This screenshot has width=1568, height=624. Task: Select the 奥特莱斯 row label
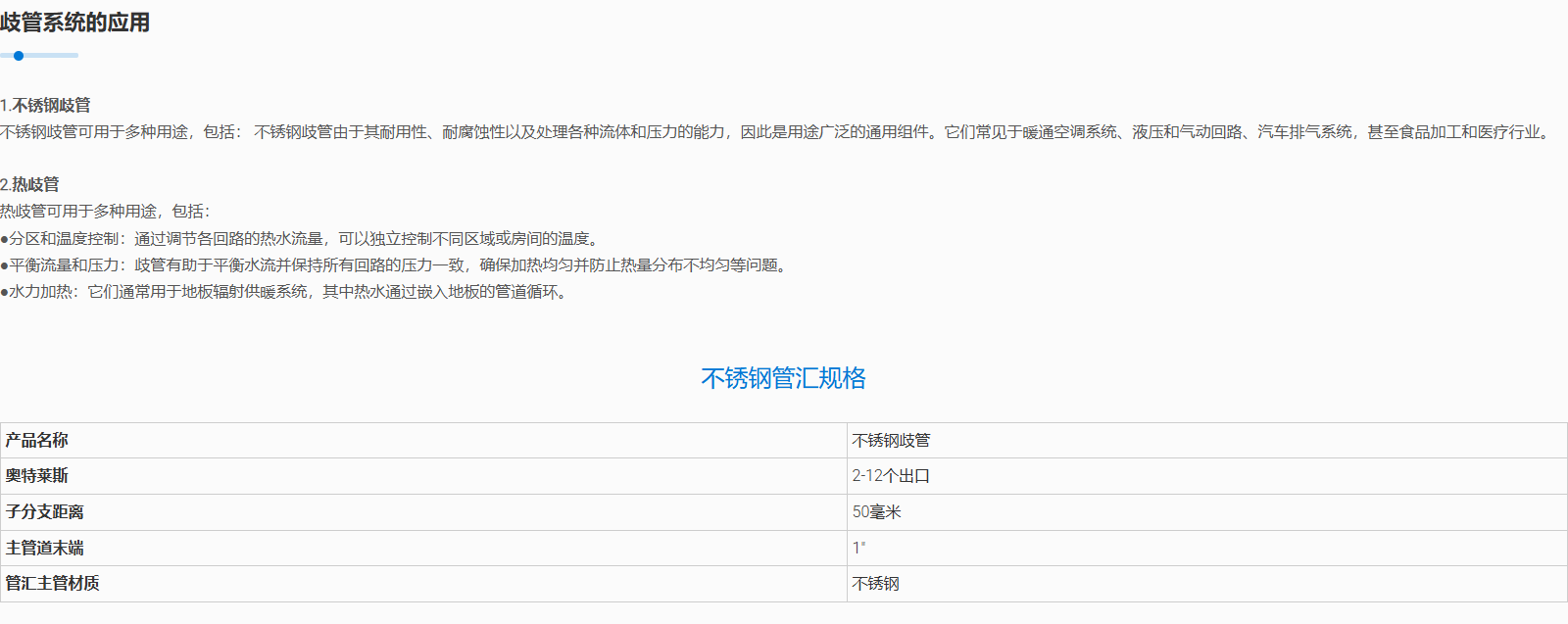coord(37,476)
